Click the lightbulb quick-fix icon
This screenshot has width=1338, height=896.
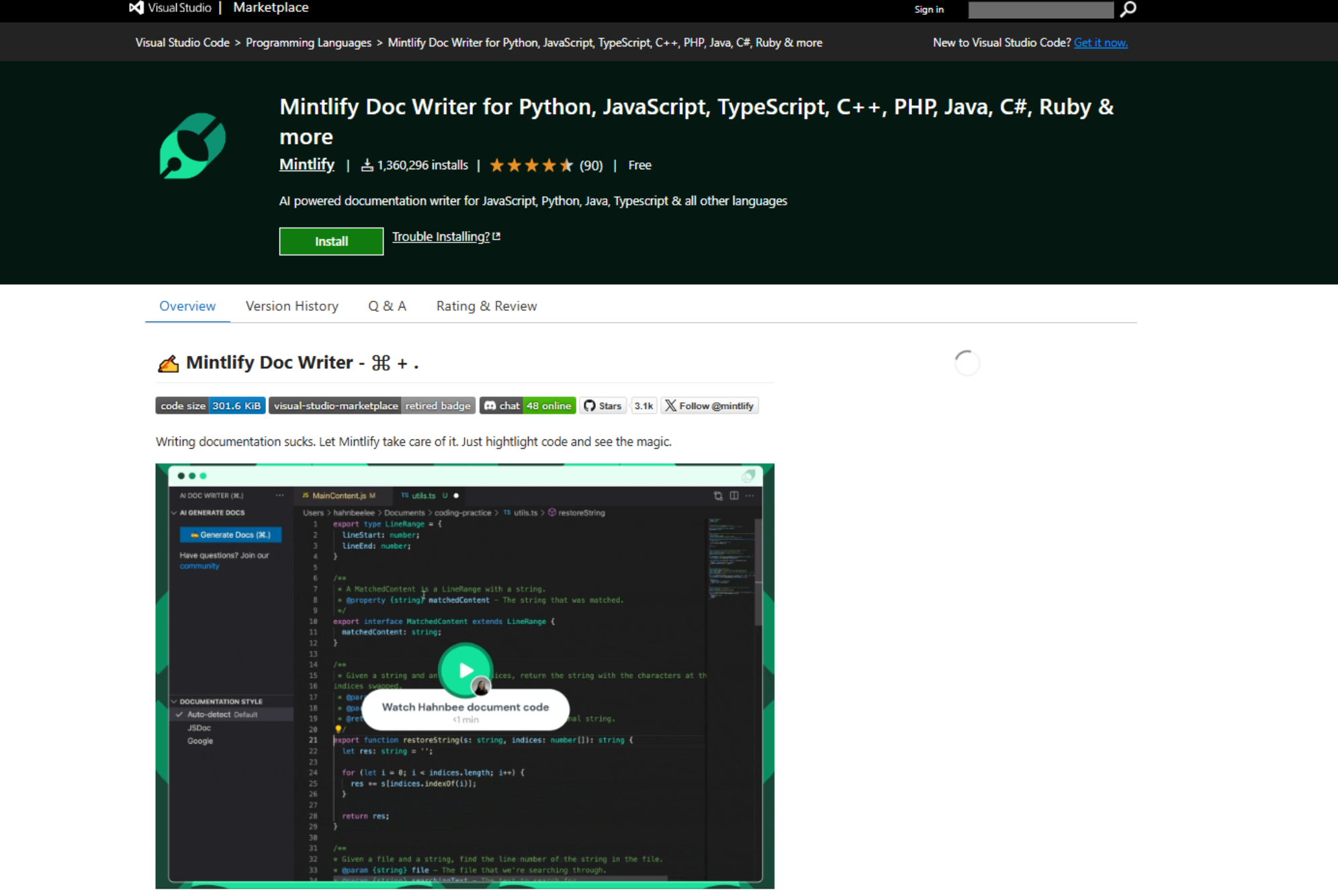click(x=338, y=729)
